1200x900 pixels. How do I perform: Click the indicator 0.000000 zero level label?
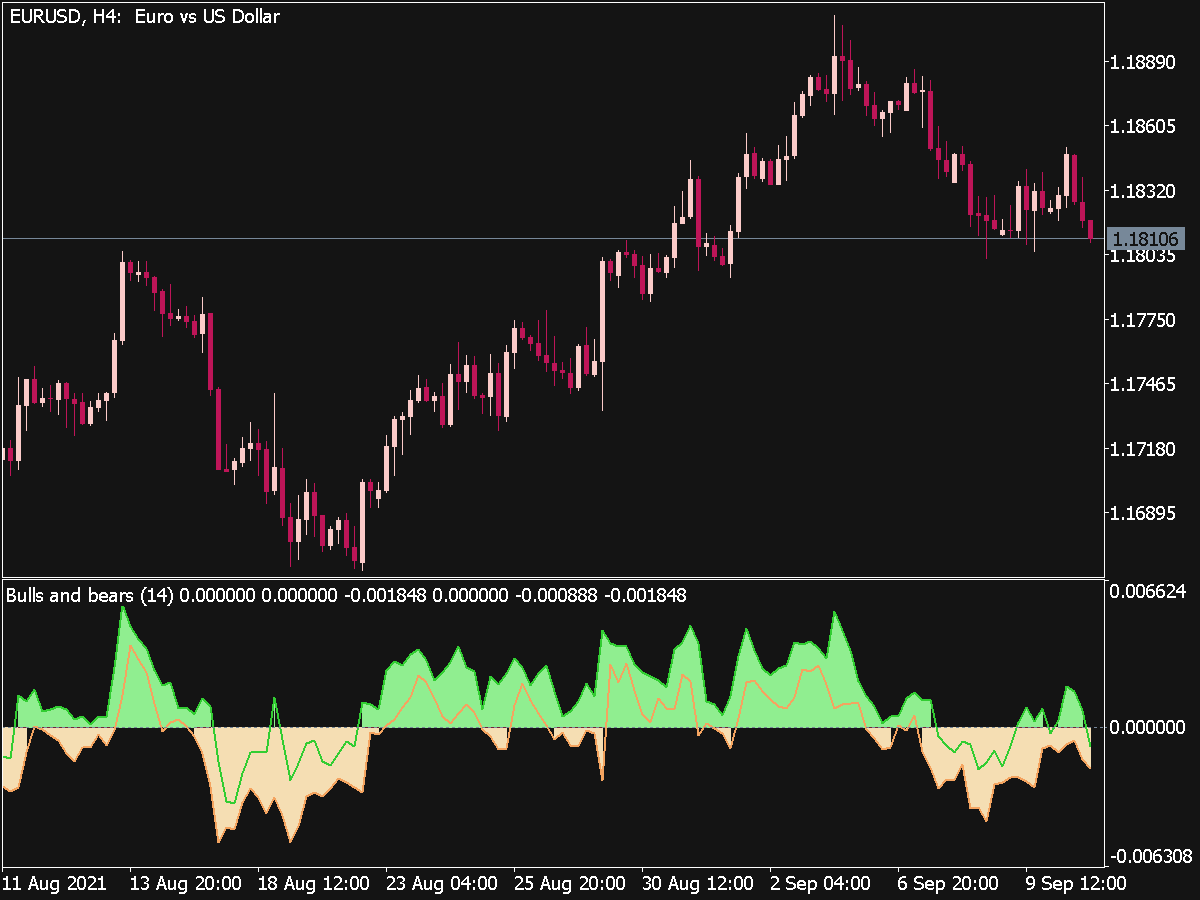pos(1148,727)
